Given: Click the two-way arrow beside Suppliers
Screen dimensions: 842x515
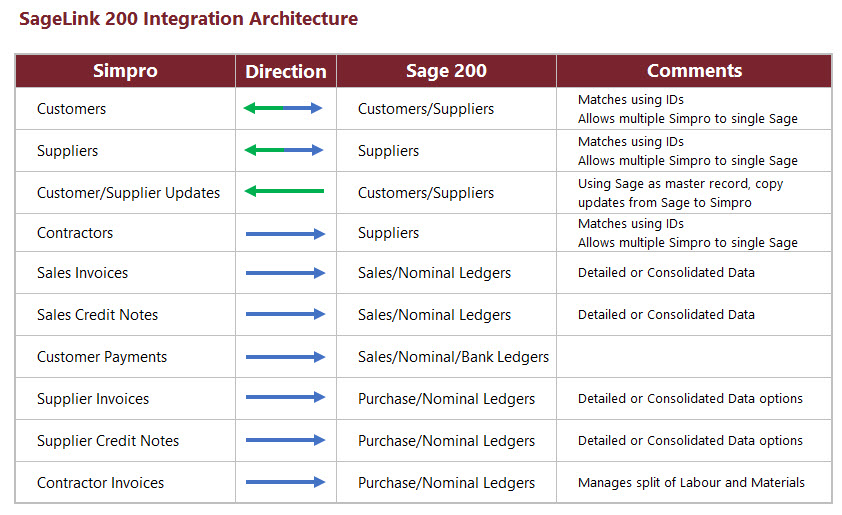Looking at the screenshot, I should click(x=284, y=150).
